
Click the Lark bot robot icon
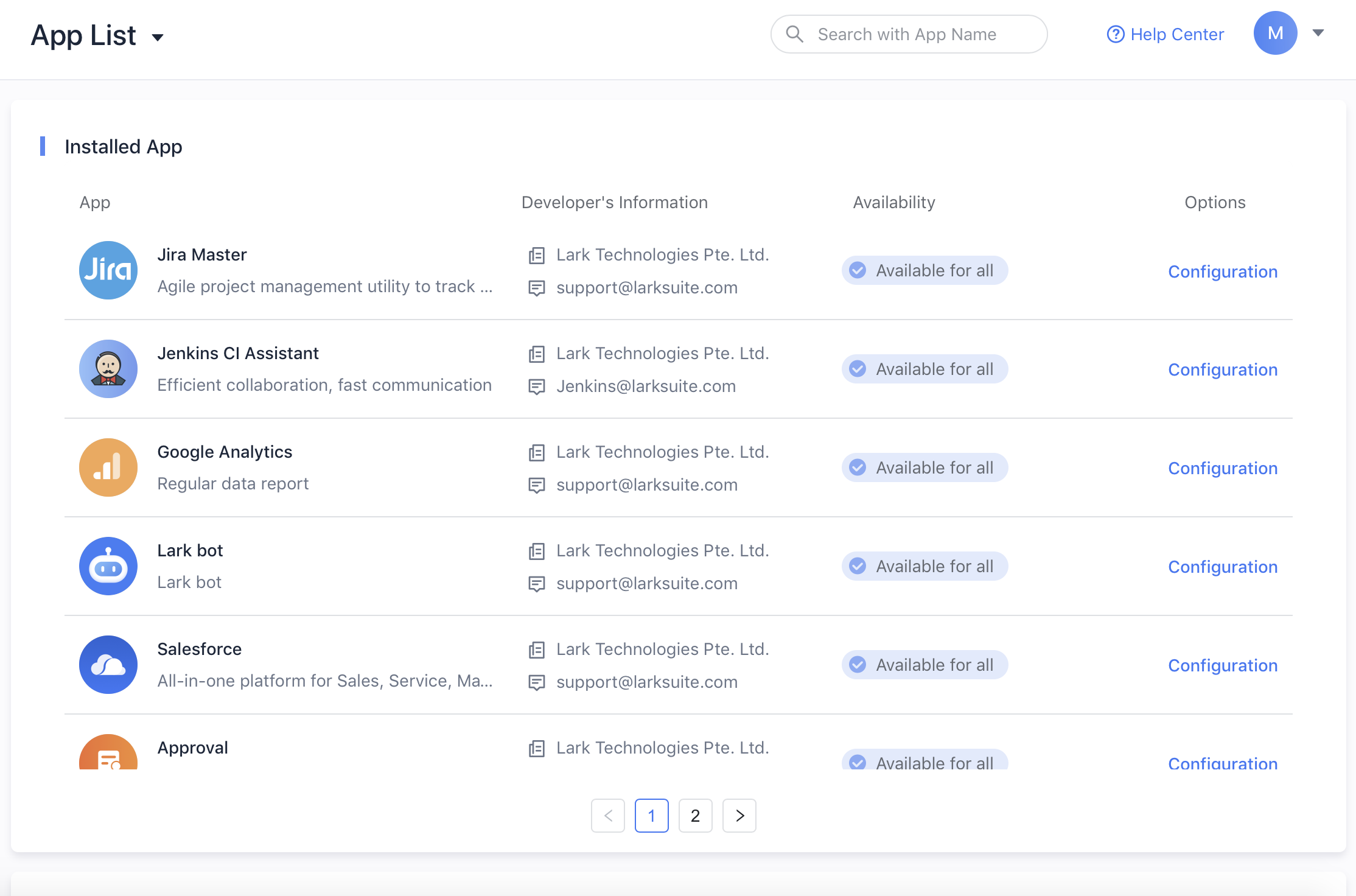point(108,566)
